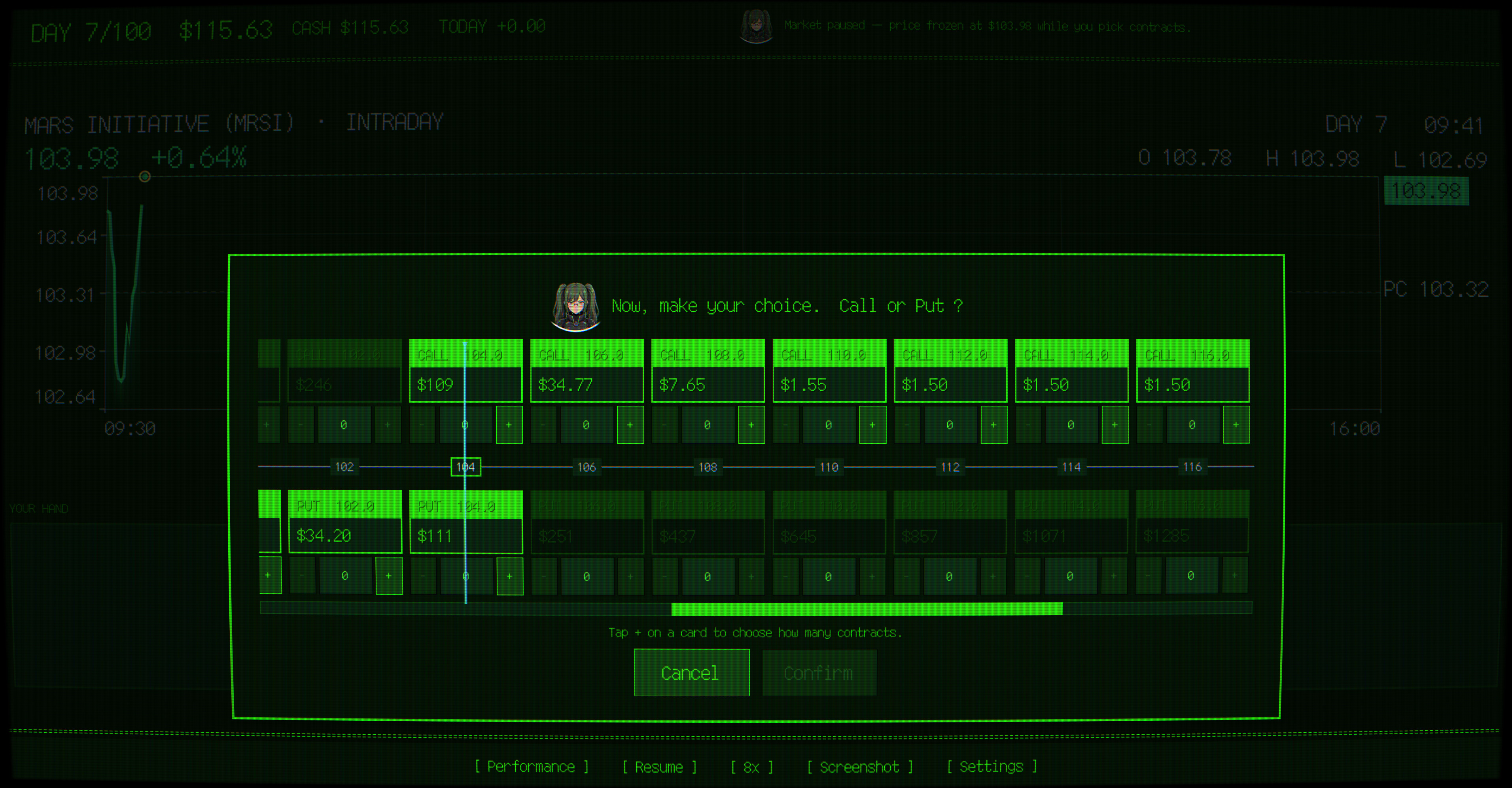
Task: Click the 110 strike marker
Action: pyautogui.click(x=829, y=467)
